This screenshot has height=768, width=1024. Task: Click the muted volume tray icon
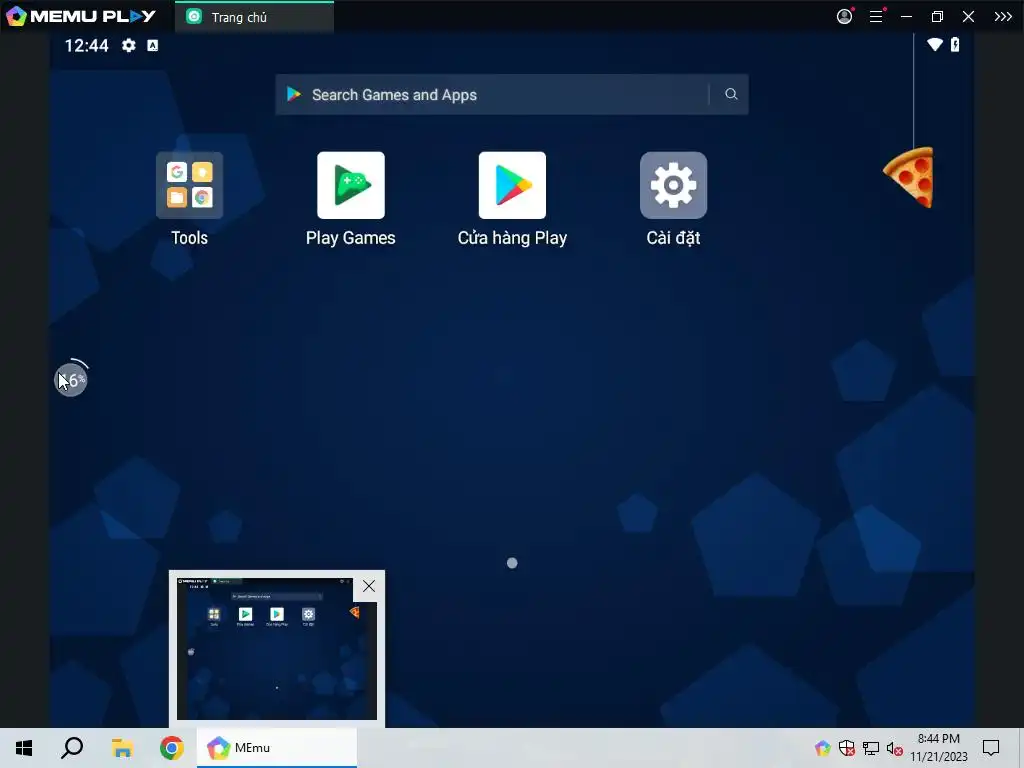[895, 748]
